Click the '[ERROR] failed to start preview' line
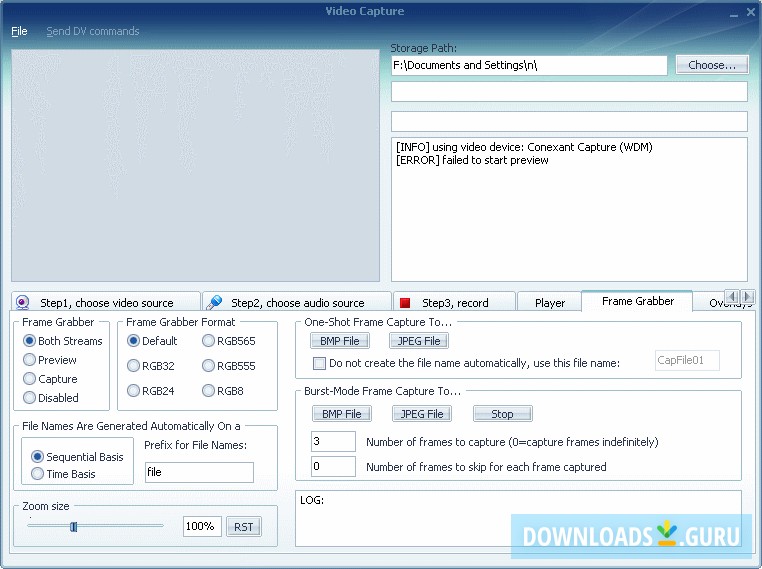The width and height of the screenshot is (762, 569). pyautogui.click(x=472, y=160)
